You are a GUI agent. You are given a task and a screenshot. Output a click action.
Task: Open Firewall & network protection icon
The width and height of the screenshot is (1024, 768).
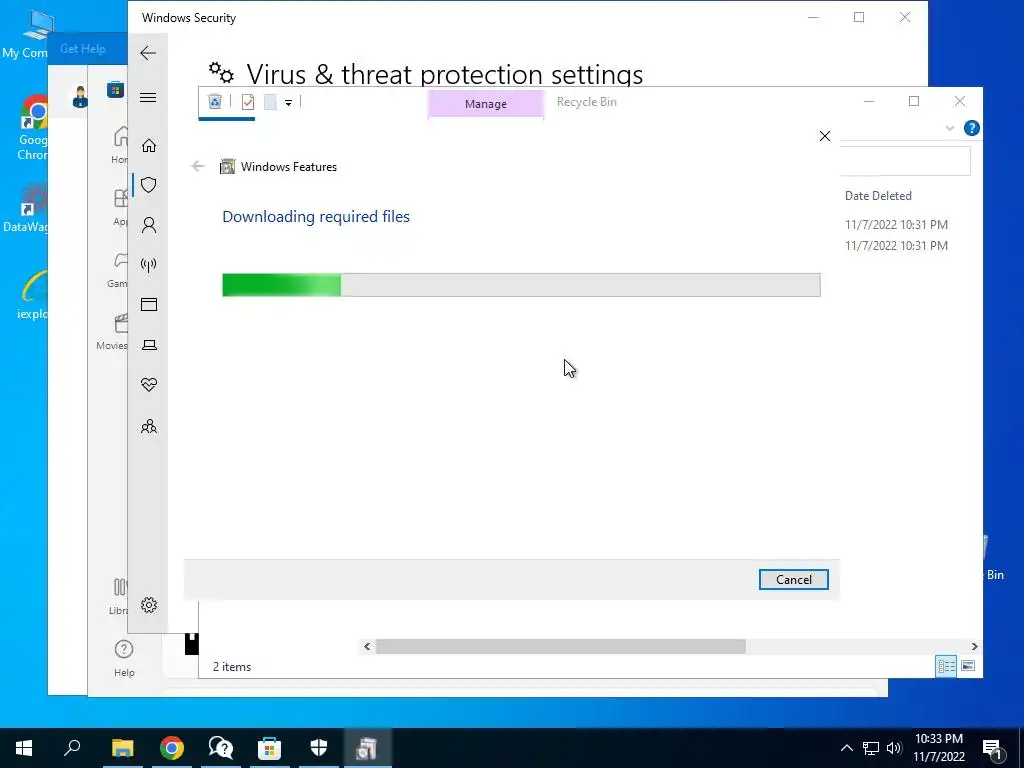coord(149,265)
